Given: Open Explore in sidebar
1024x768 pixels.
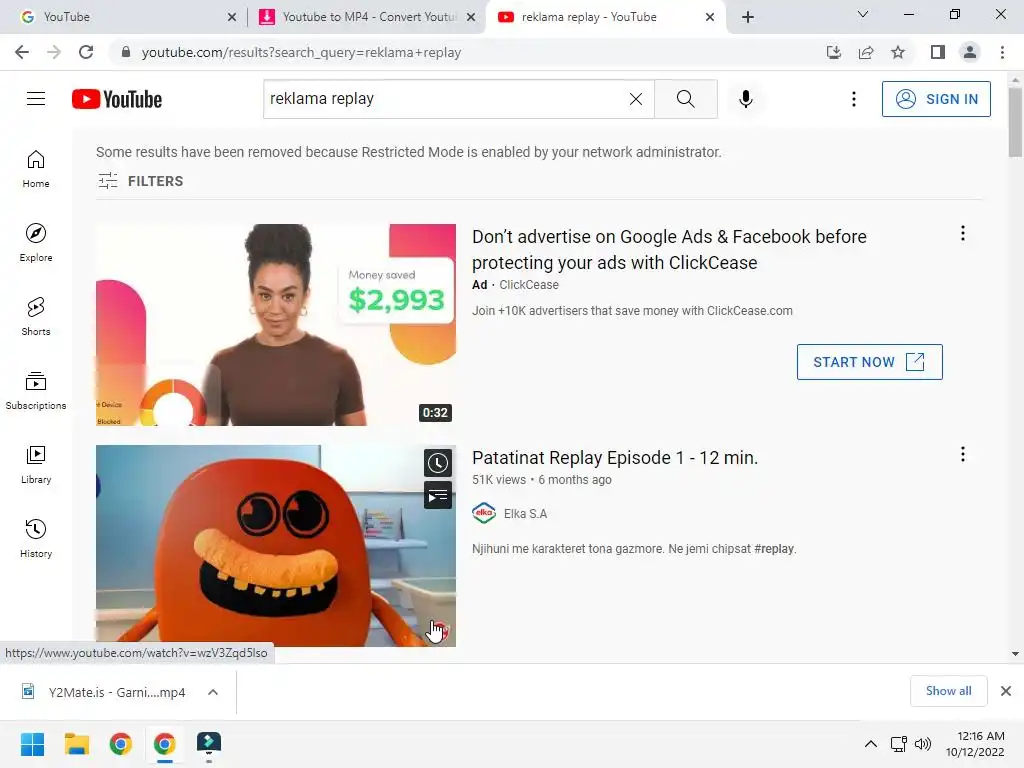Looking at the screenshot, I should (x=36, y=242).
